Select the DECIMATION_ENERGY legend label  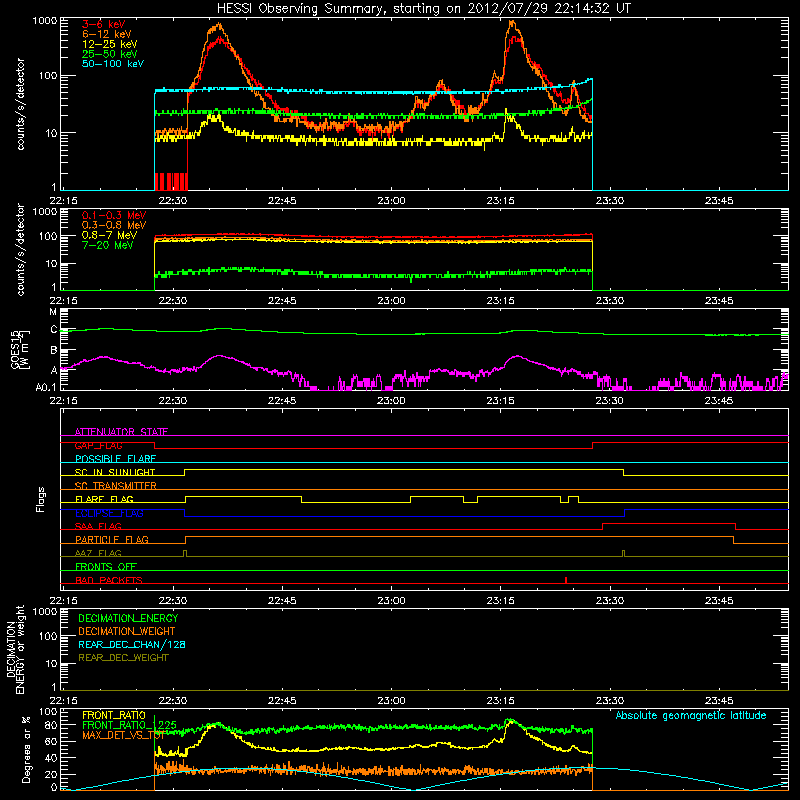click(x=128, y=618)
